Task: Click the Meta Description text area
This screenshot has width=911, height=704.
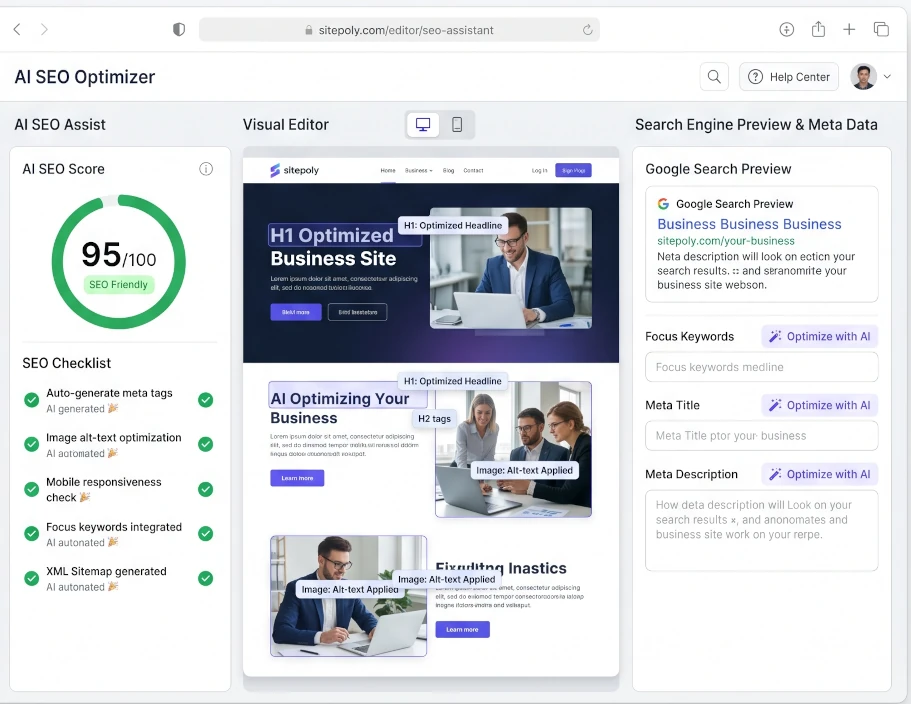Action: click(761, 531)
